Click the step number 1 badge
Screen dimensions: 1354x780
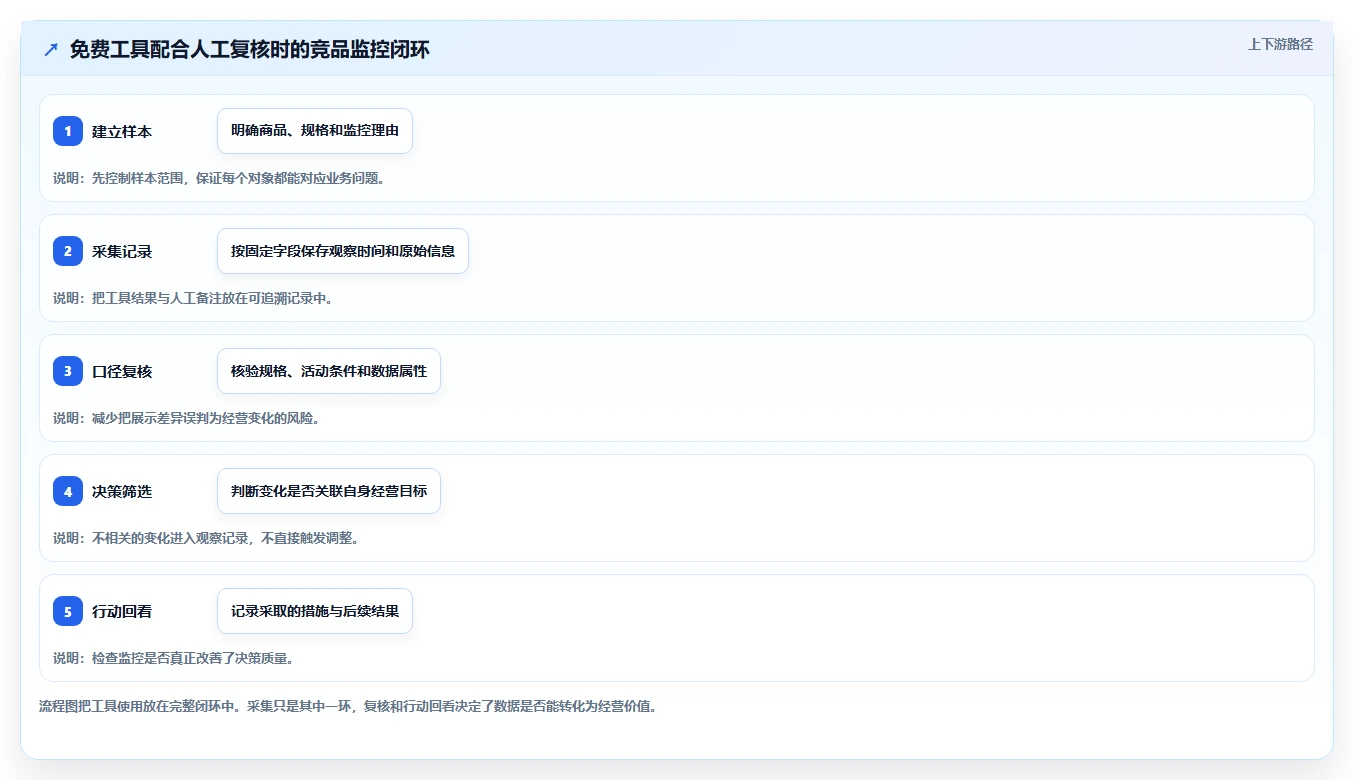68,131
